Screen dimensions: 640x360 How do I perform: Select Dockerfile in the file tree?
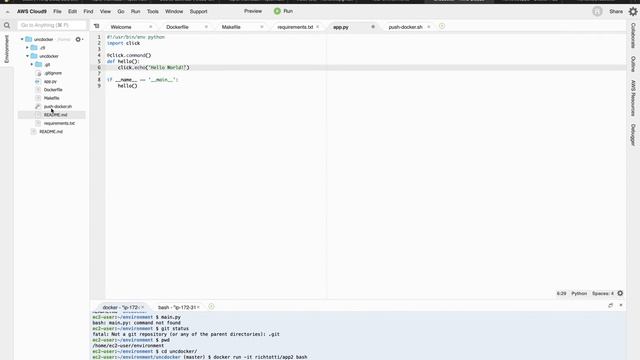(53, 90)
